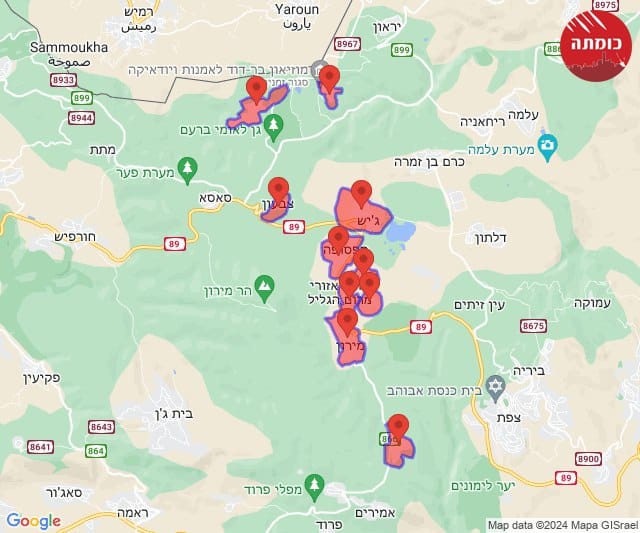Click the מערת פער tree icon
The width and height of the screenshot is (640, 533).
pyautogui.click(x=188, y=171)
